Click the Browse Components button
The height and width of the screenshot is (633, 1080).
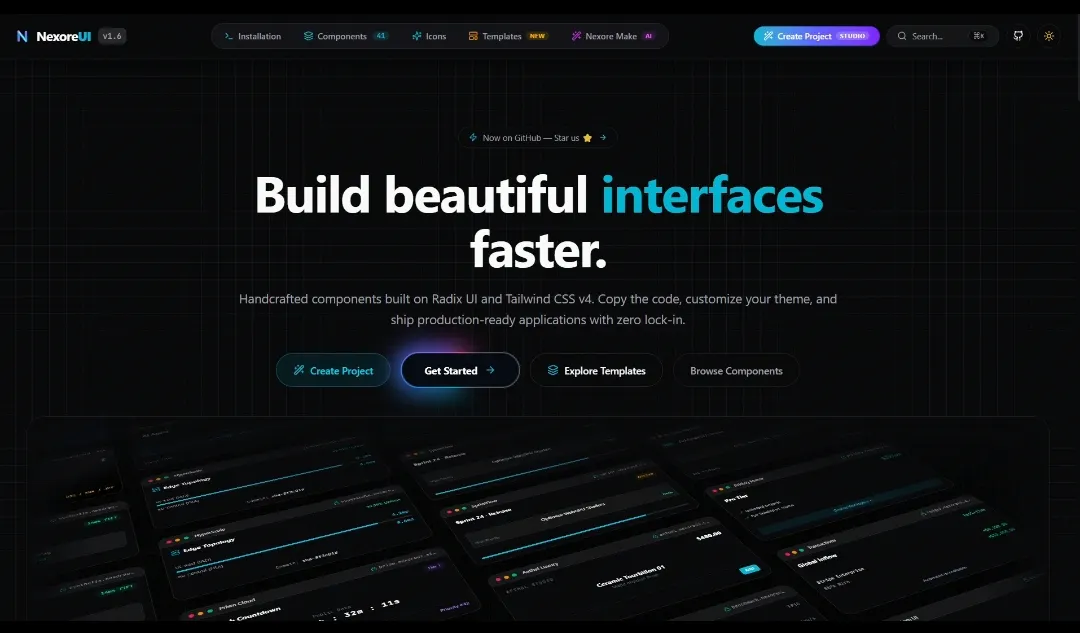(736, 371)
